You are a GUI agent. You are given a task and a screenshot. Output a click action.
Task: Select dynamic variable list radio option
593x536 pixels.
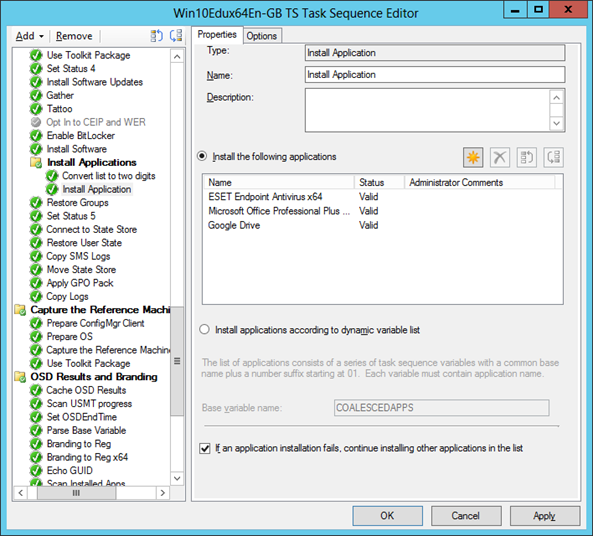coord(204,329)
